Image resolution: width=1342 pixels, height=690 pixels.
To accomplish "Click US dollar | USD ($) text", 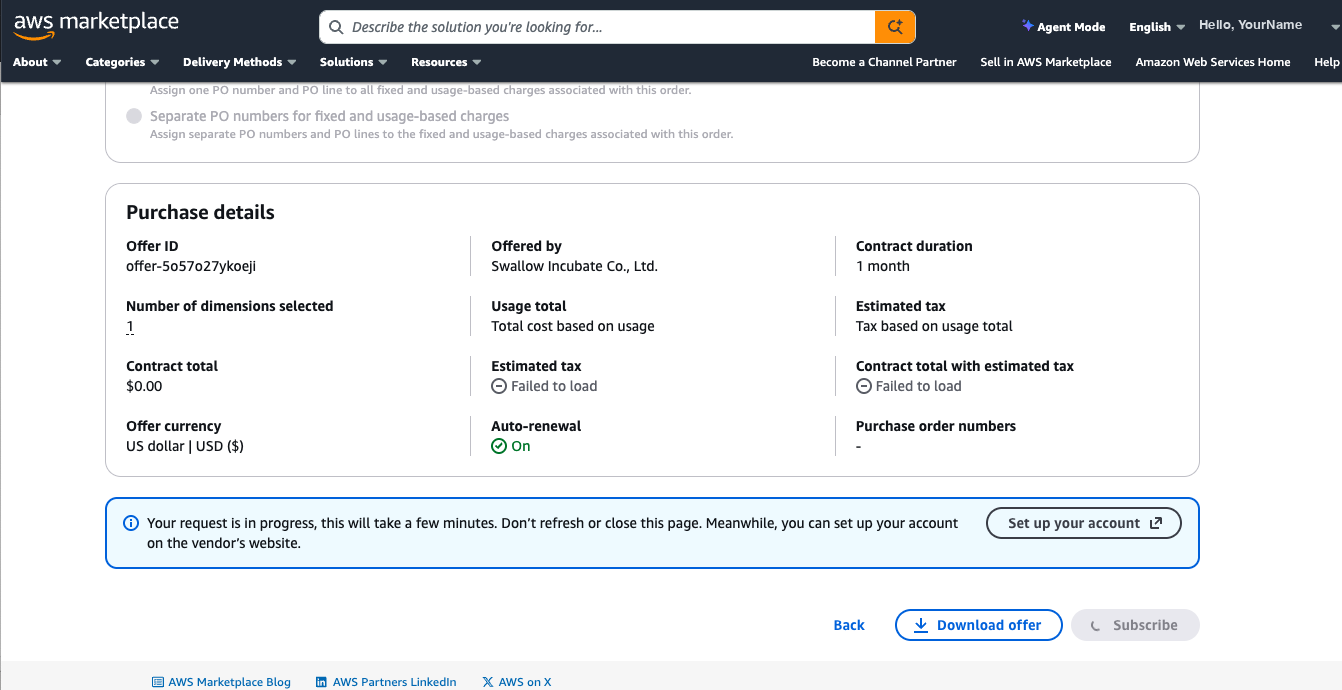I will [x=185, y=446].
